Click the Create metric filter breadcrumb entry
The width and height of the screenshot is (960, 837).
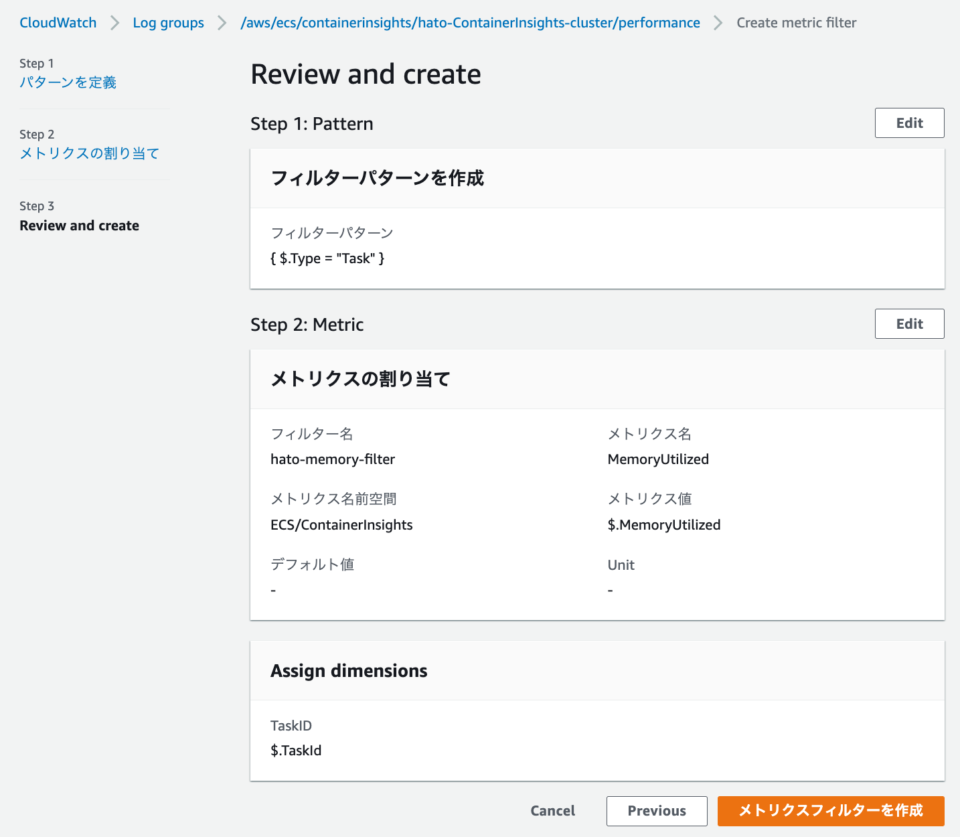click(796, 22)
